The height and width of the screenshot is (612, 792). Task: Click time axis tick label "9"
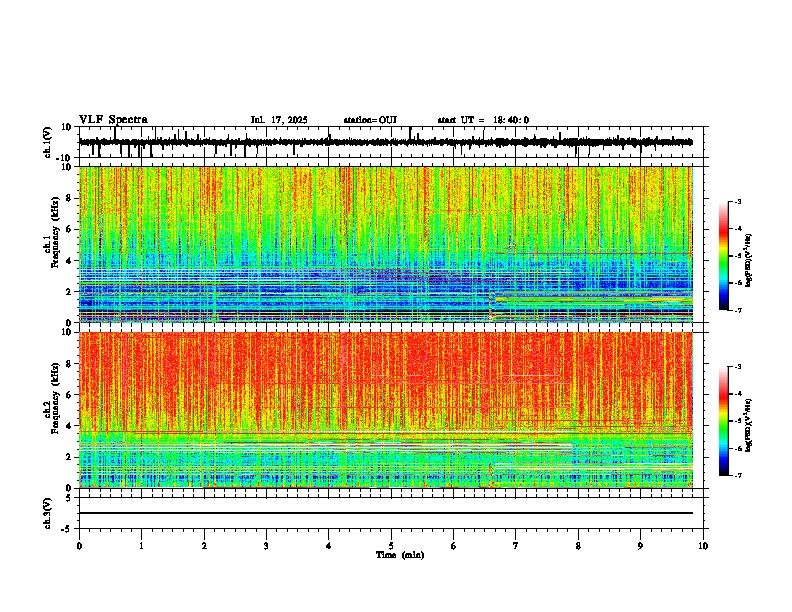(640, 546)
